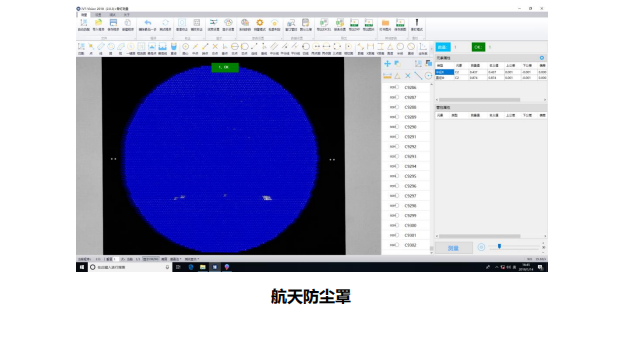This screenshot has height=360, width=617.
Task: Click the orange gear icon in the ribbon
Action: [x=260, y=23]
